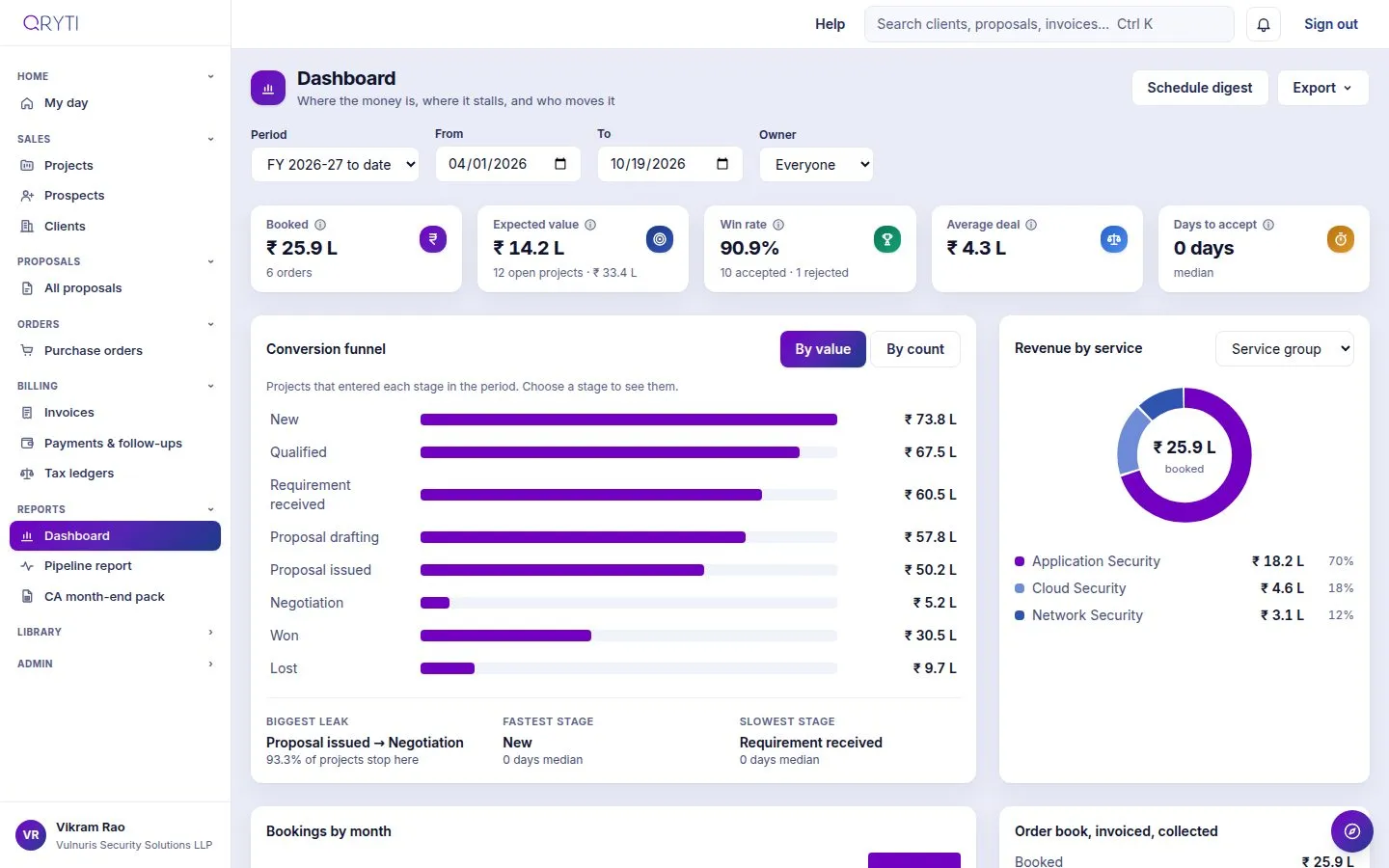Viewport: 1389px width, 868px height.
Task: Click the Help link
Action: click(830, 24)
